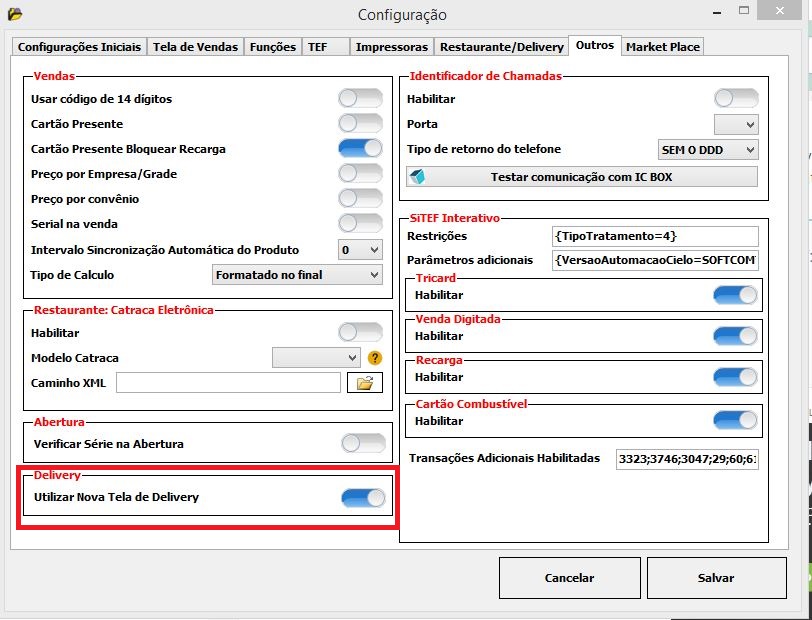
Task: Click Testar comunicação com IC BOX button
Action: coord(582,177)
